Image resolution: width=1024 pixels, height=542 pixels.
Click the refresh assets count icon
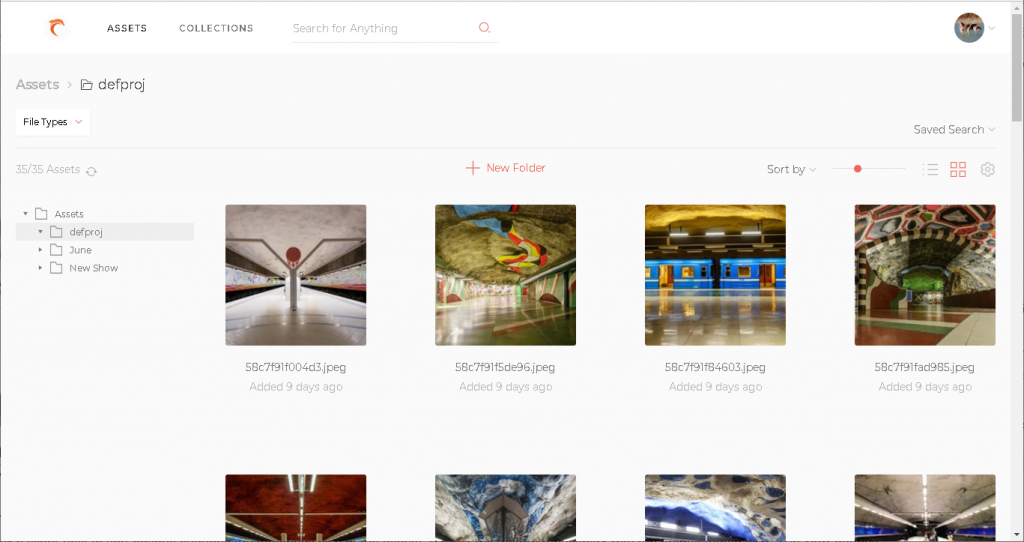(91, 171)
